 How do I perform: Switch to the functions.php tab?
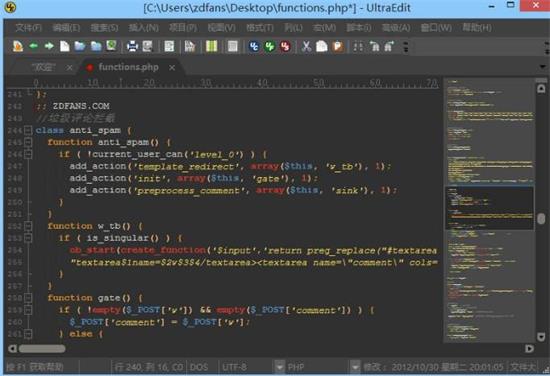coord(128,67)
